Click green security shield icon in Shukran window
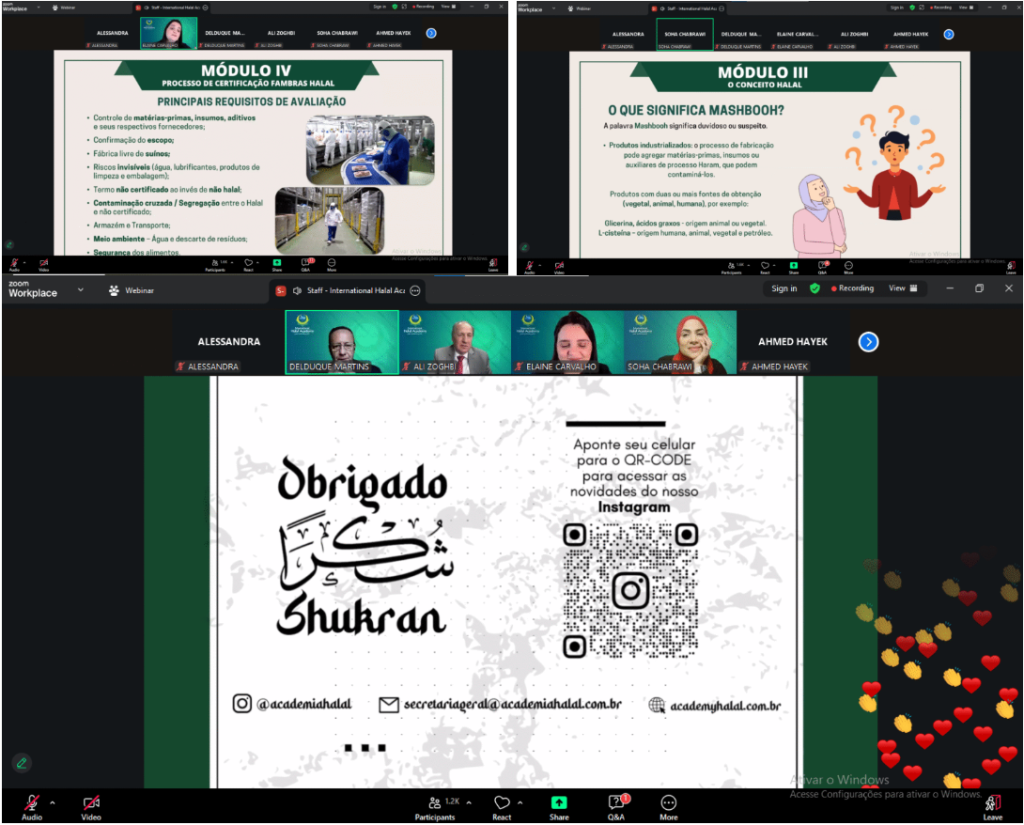 pyautogui.click(x=814, y=289)
